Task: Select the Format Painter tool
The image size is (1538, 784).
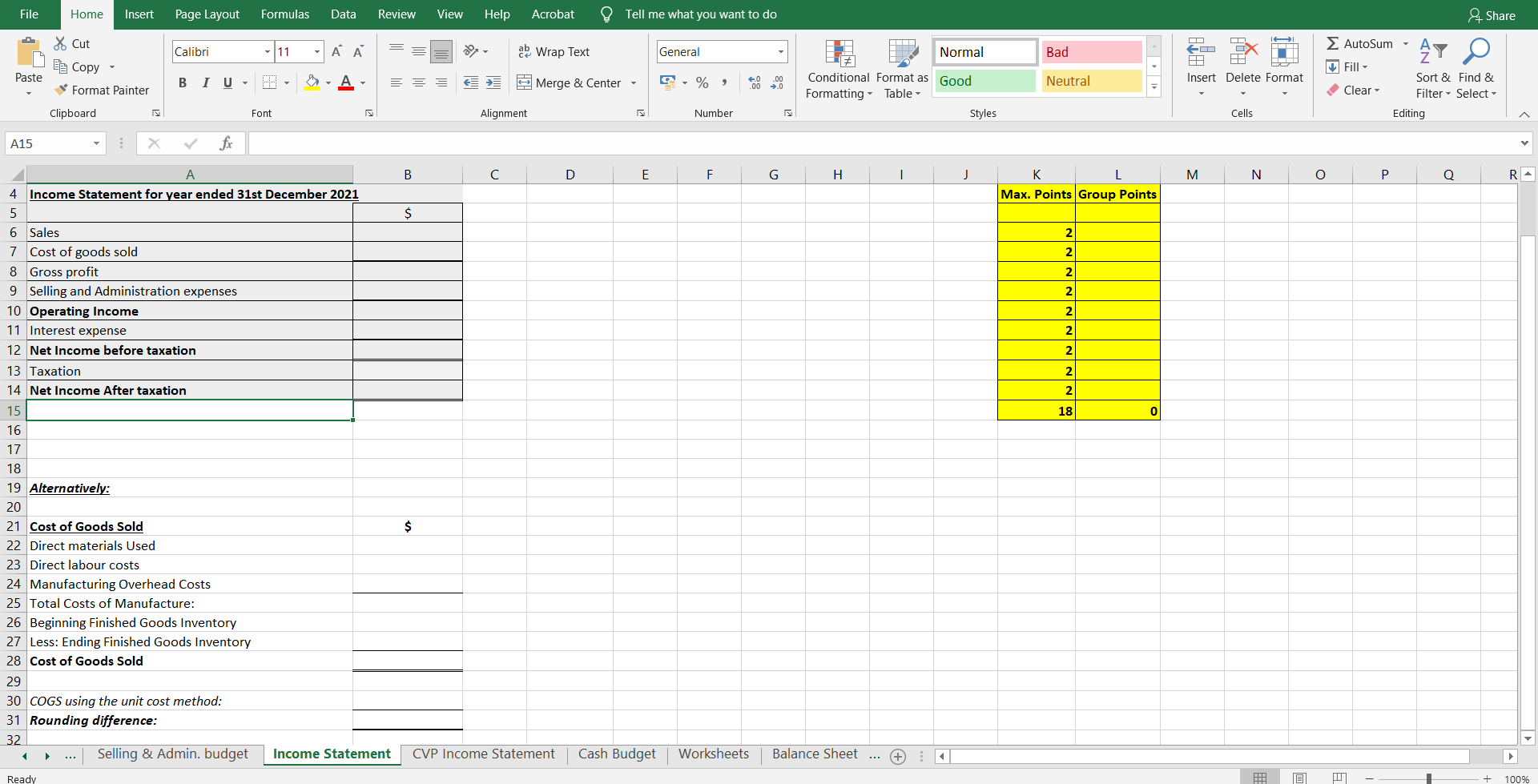Action: tap(103, 90)
